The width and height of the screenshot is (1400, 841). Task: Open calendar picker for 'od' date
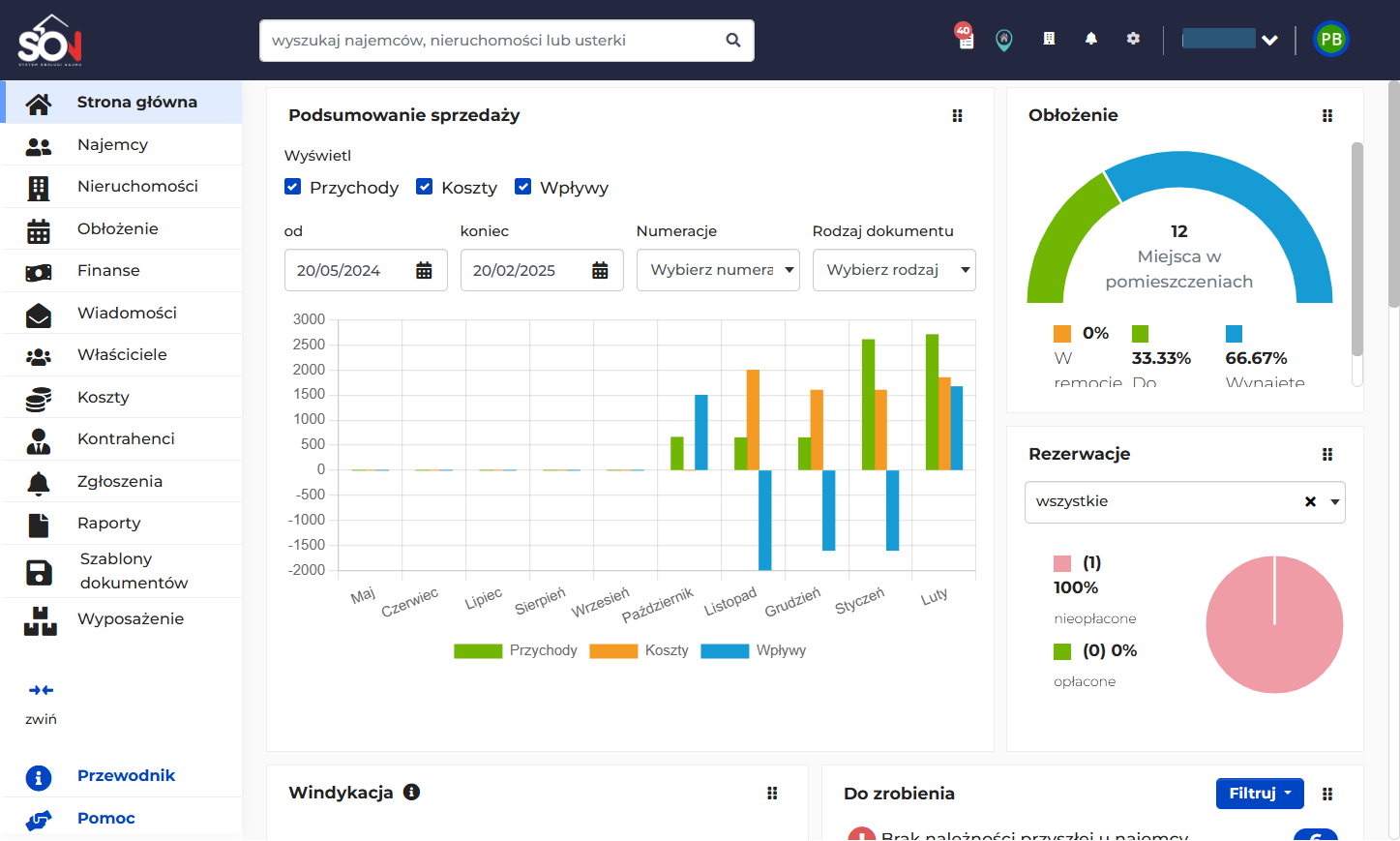[424, 270]
